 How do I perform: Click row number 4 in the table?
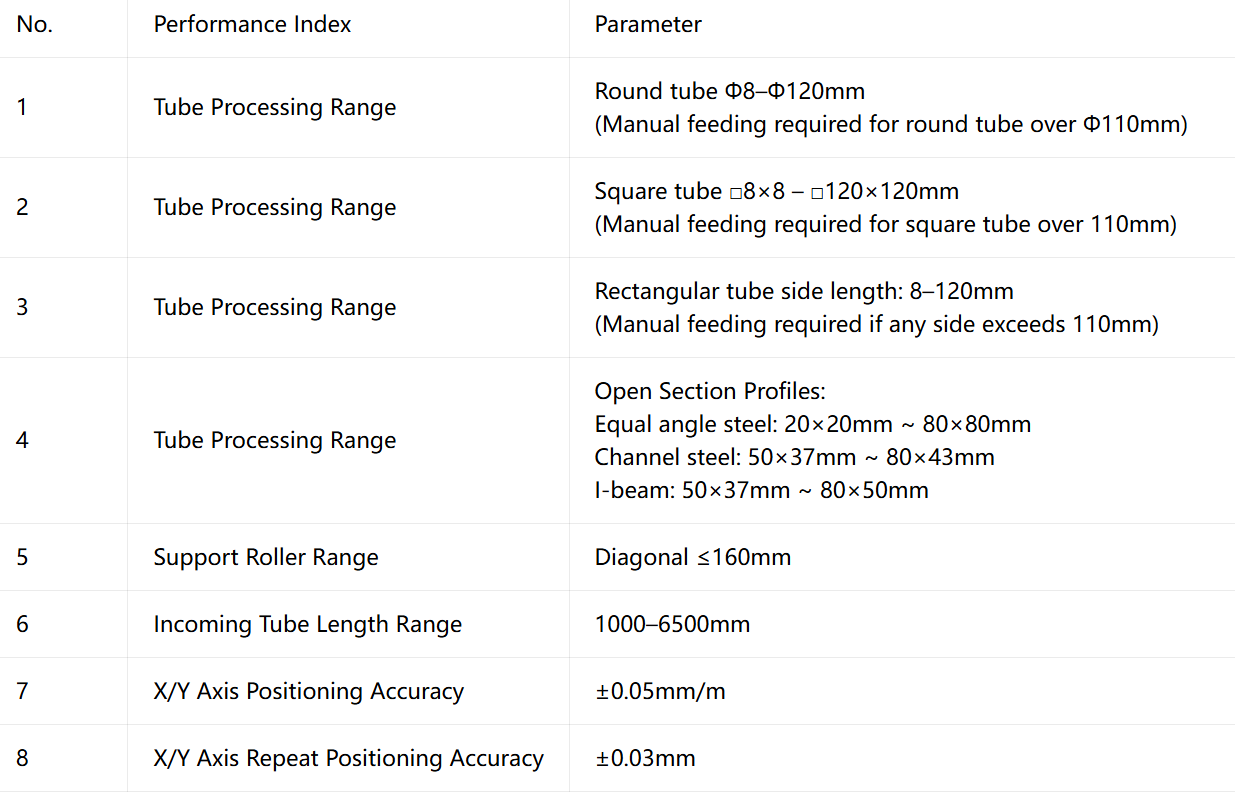(x=22, y=440)
